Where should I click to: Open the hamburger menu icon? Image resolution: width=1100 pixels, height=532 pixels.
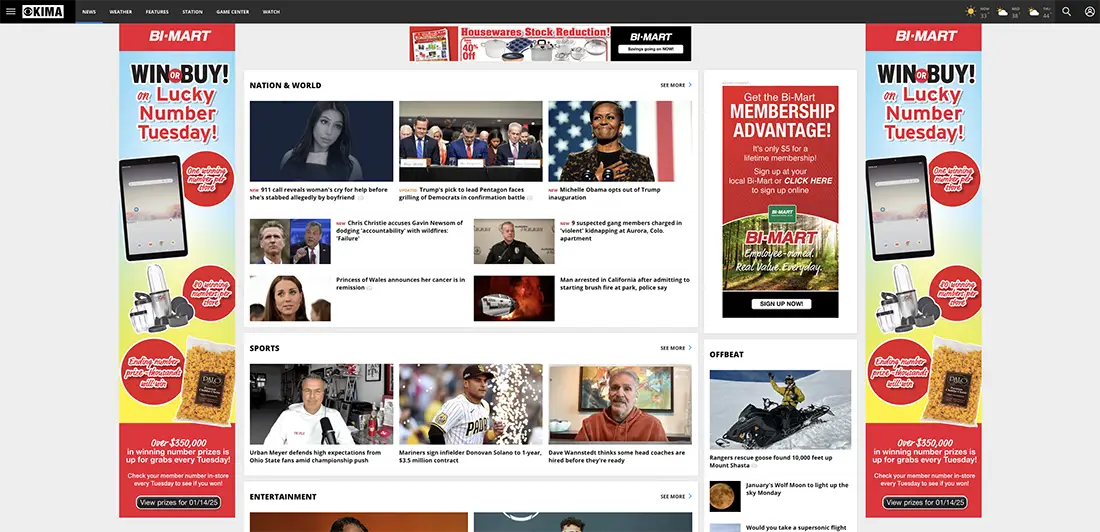click(x=11, y=11)
